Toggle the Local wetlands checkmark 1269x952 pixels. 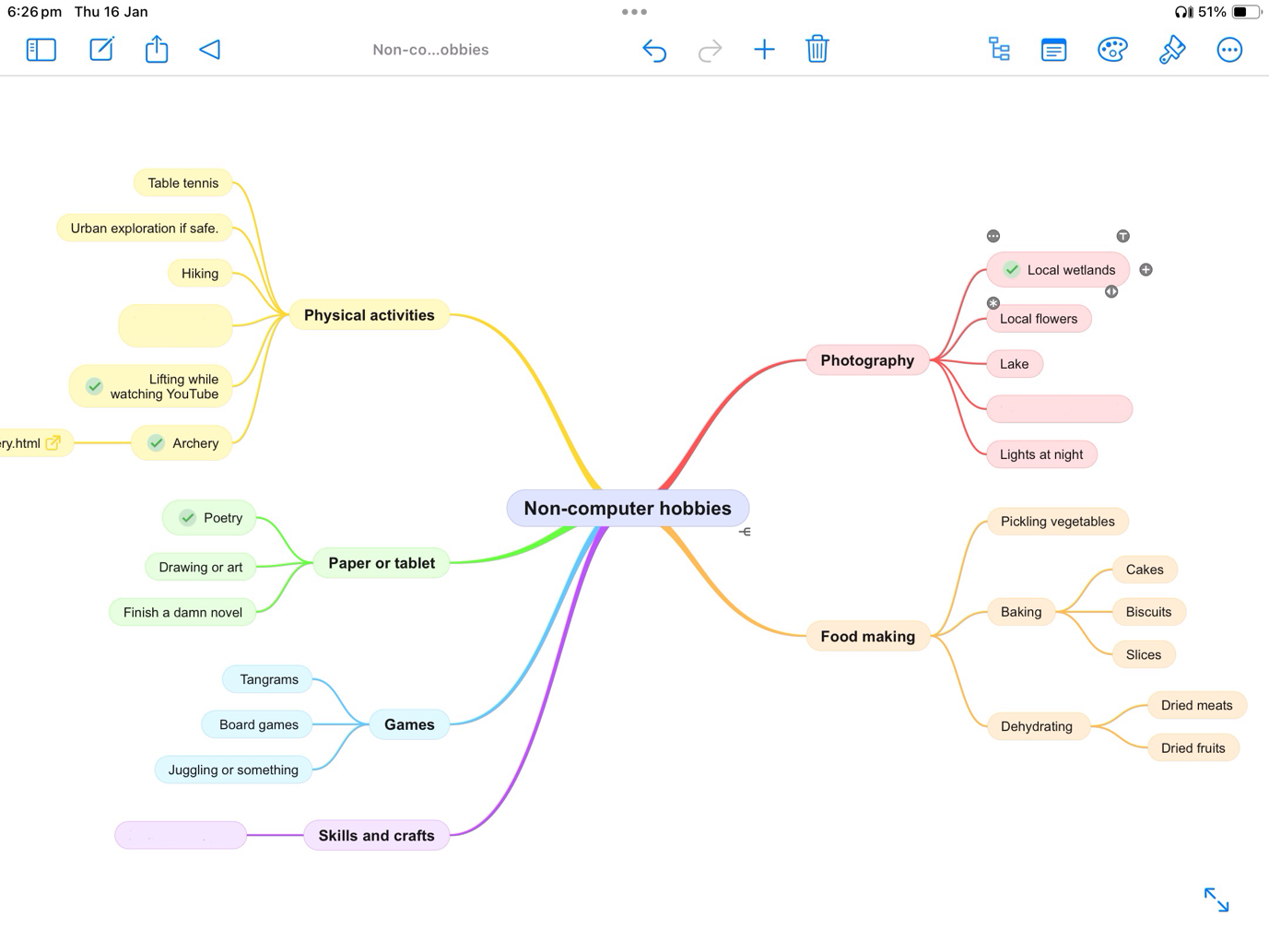pos(1012,270)
